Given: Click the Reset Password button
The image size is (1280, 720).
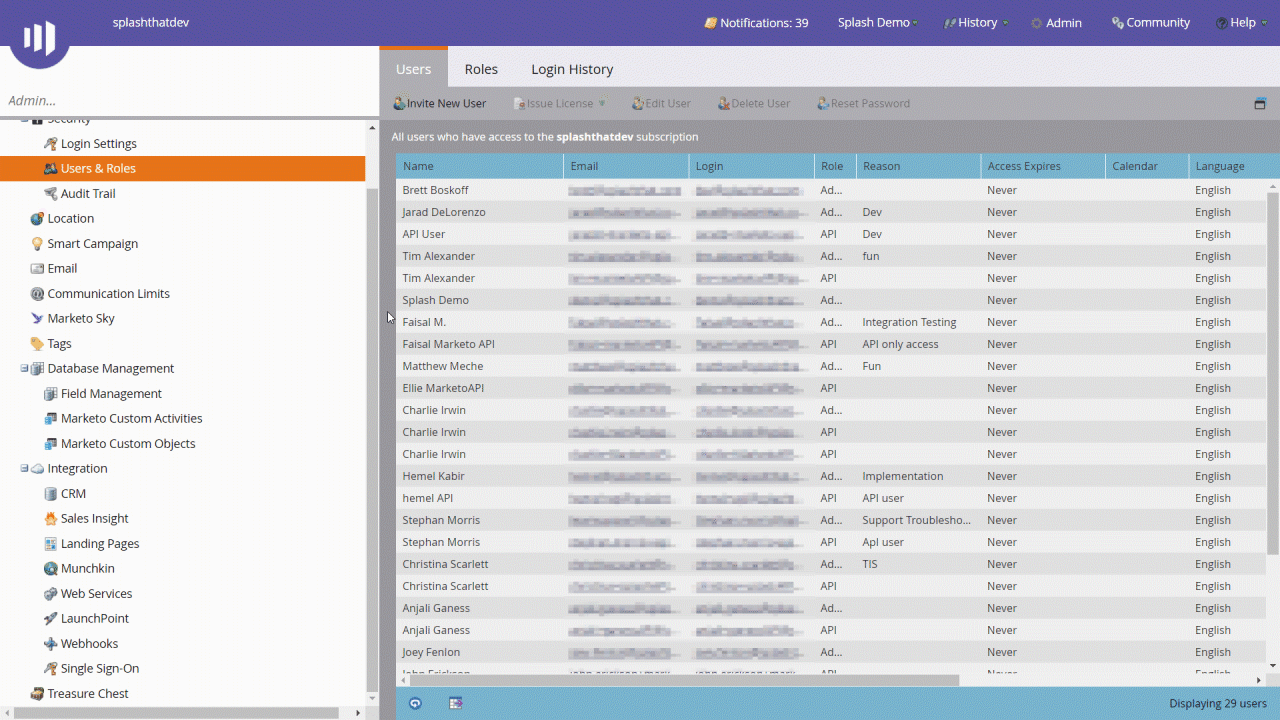Looking at the screenshot, I should (863, 104).
